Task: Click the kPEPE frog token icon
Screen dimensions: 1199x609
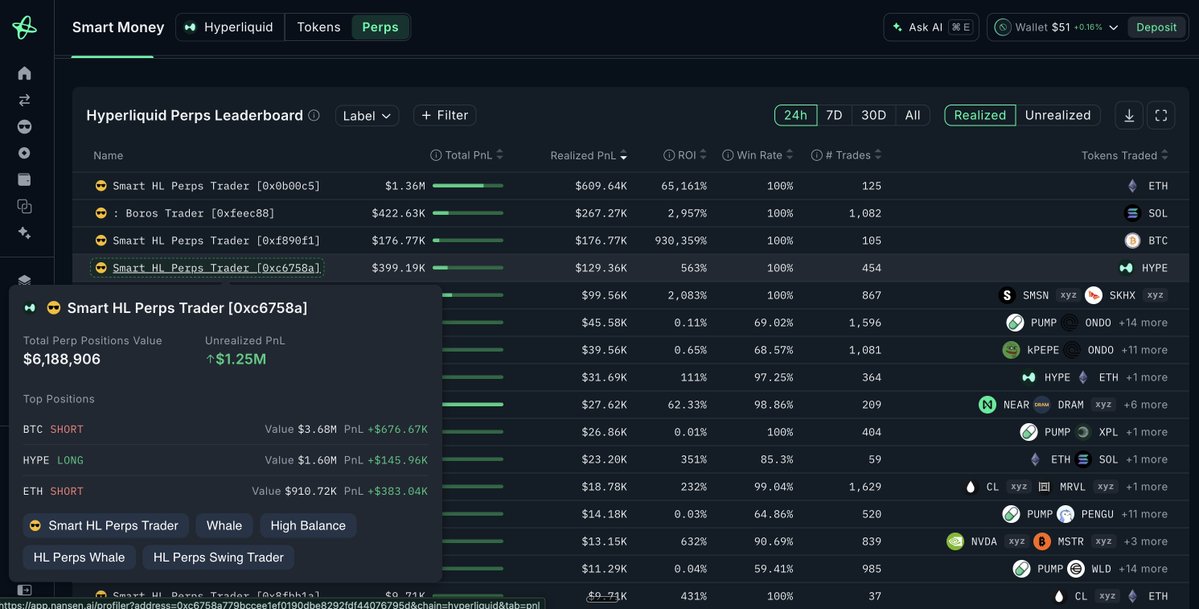Action: (1011, 350)
